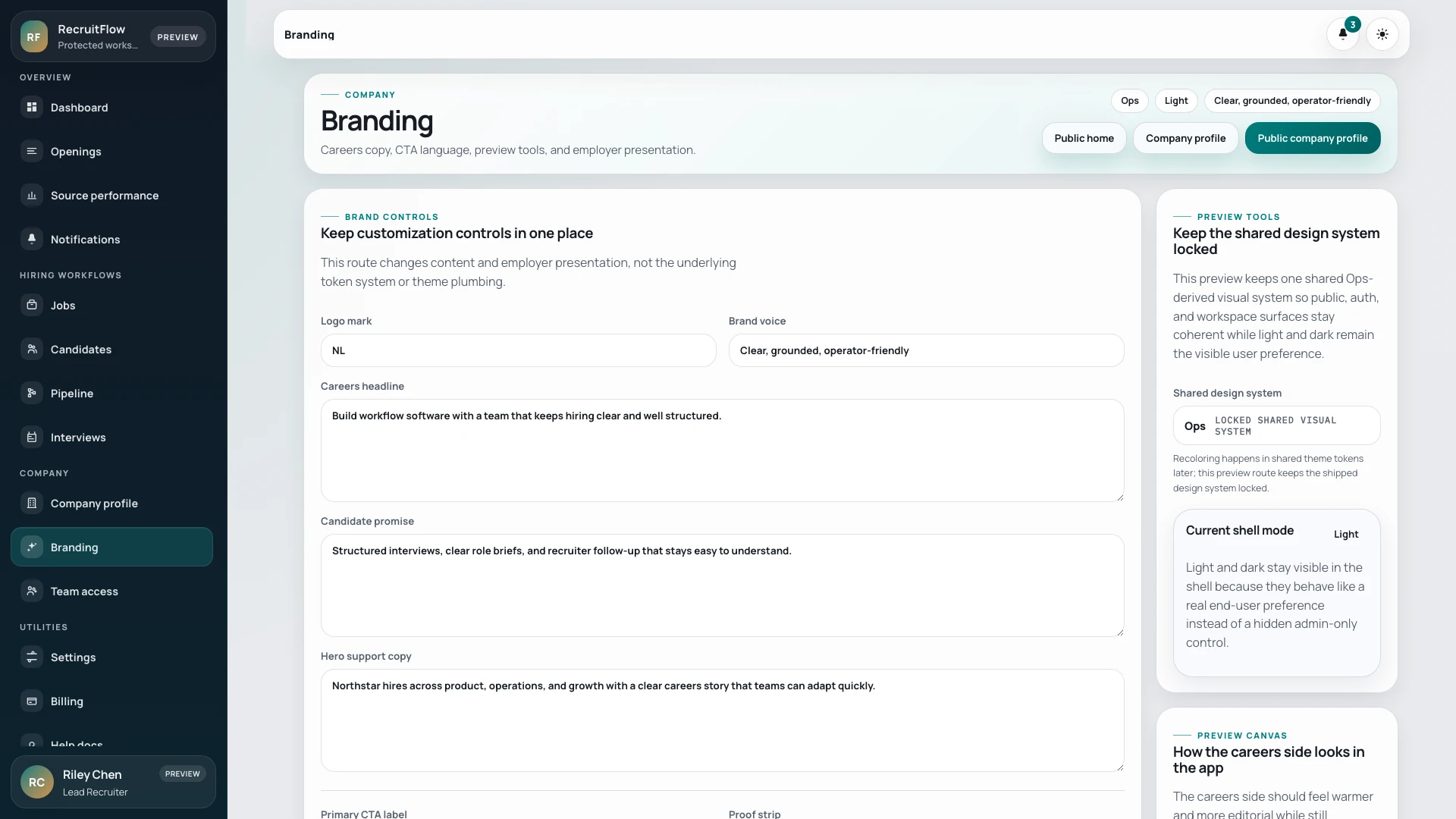Click the Current shell mode Light badge

pos(1345,535)
